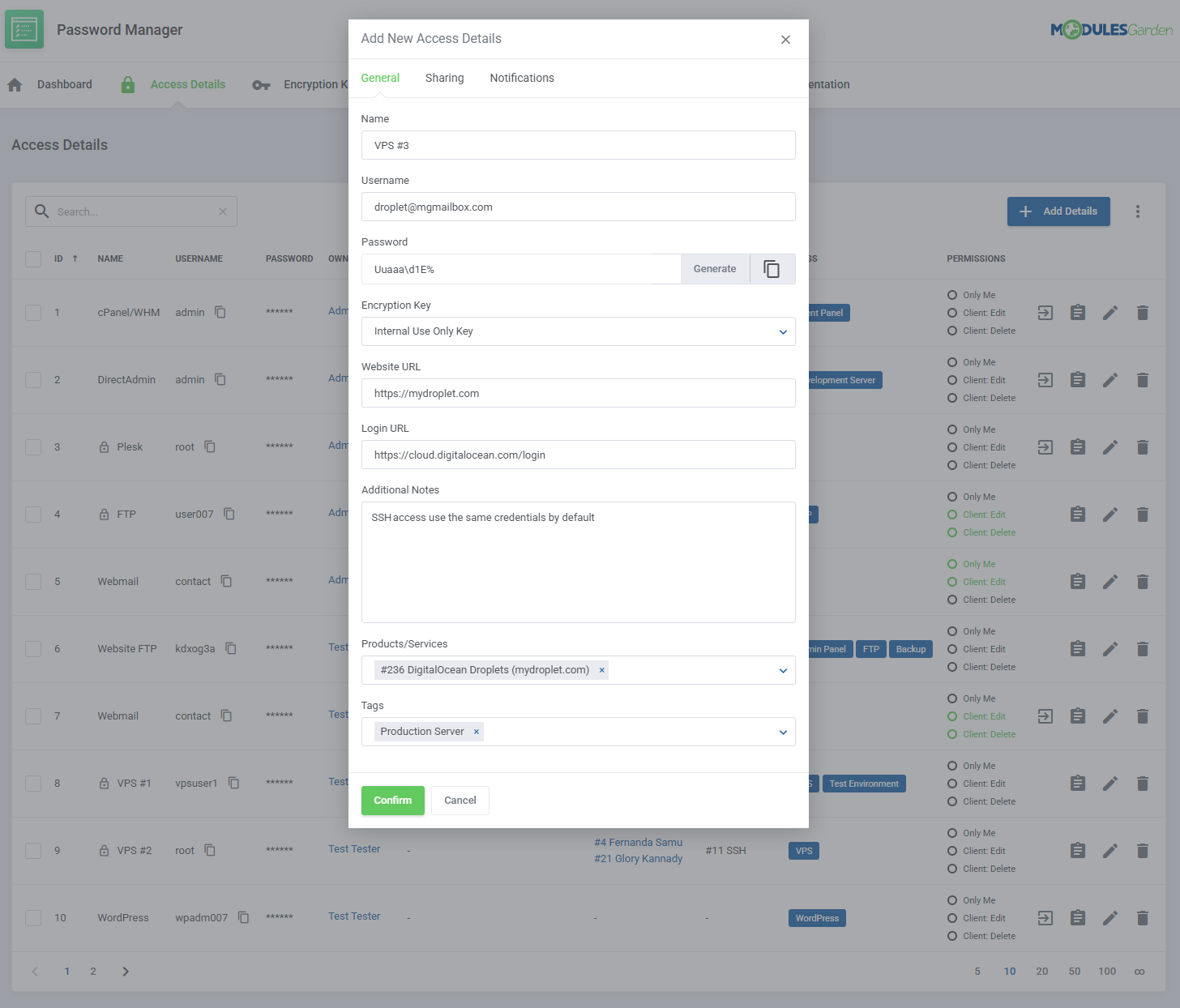Click into the Website URL field

(x=578, y=393)
